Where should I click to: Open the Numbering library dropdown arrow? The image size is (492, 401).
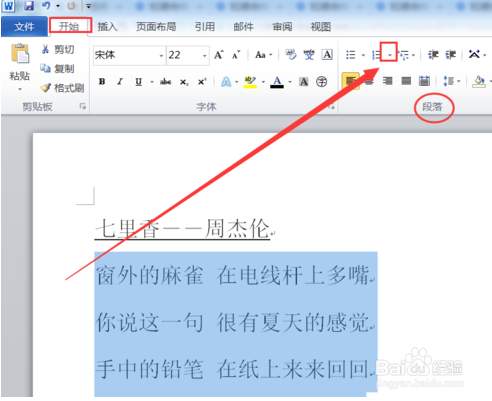click(389, 55)
